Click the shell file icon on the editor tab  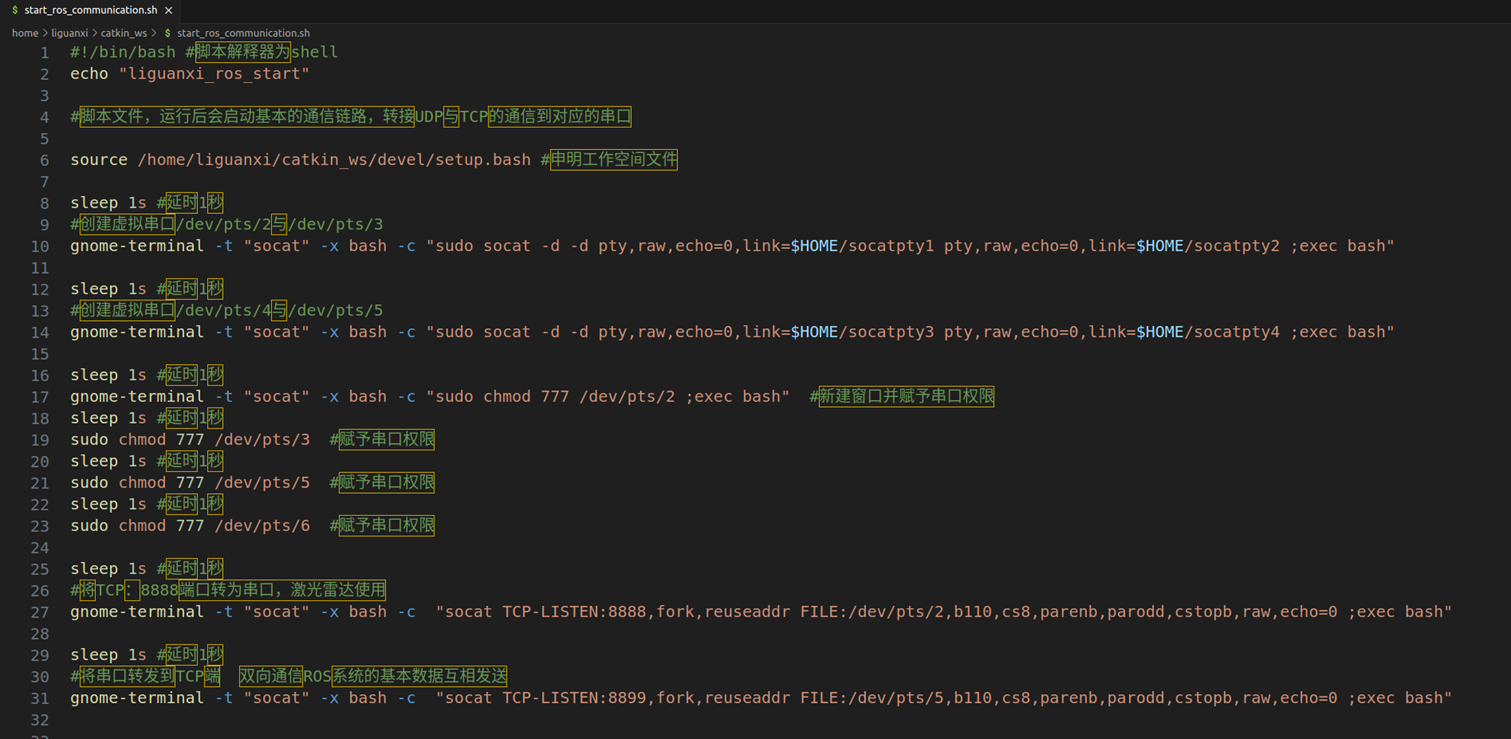pos(14,10)
